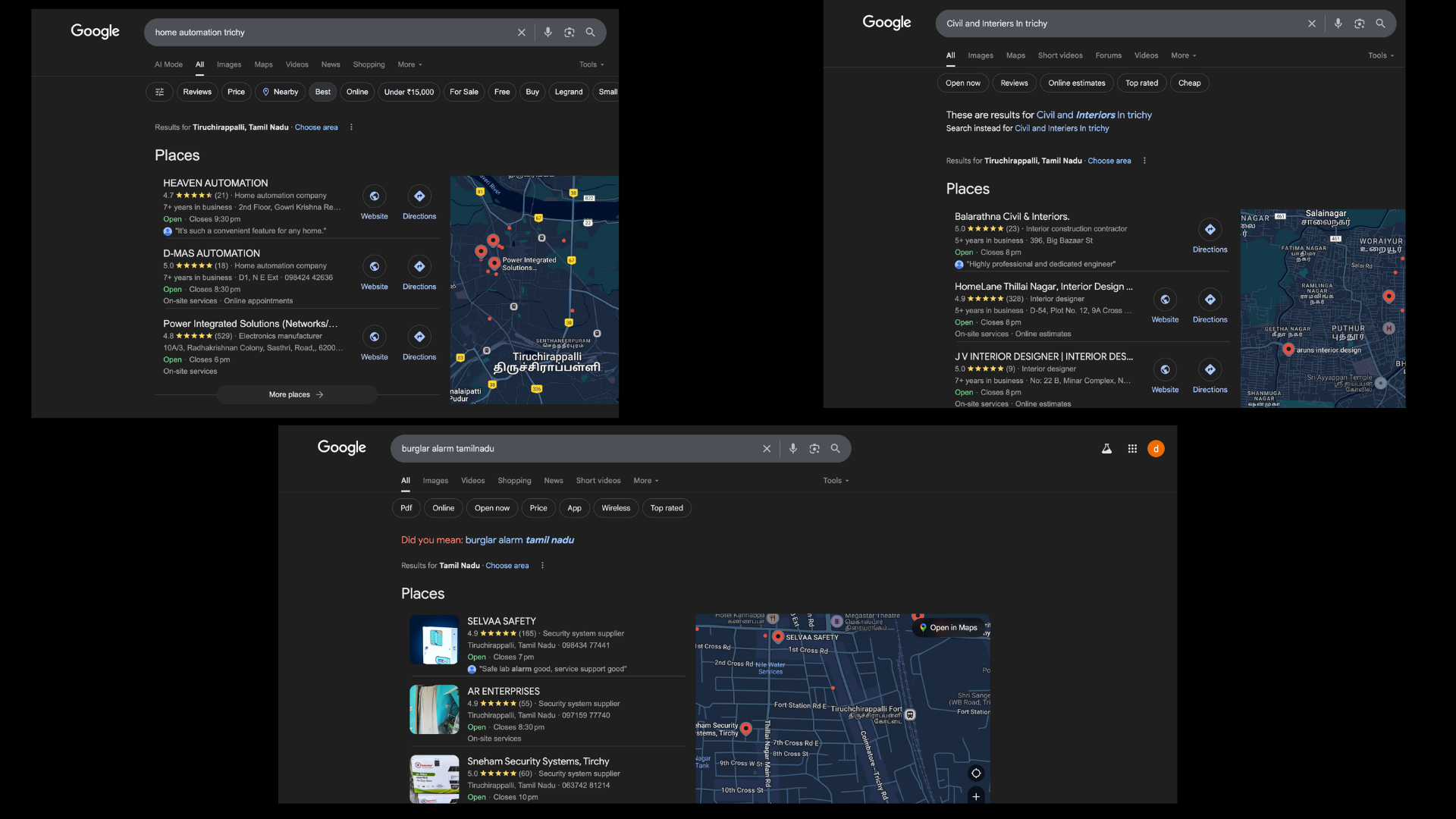
Task: Click Directions icon for HEAVEN AUTOMATION
Action: [x=419, y=196]
